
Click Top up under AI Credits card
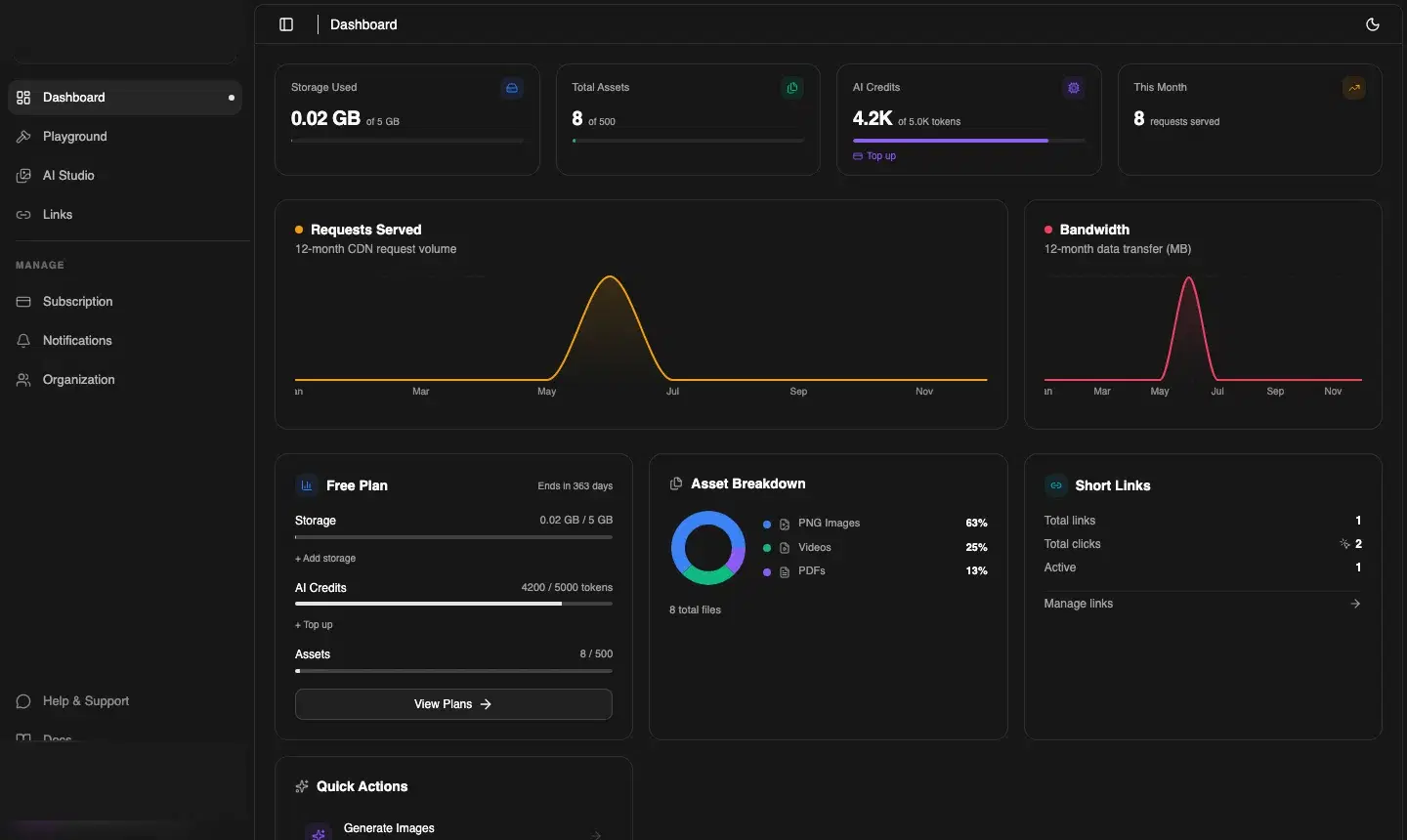click(x=874, y=156)
